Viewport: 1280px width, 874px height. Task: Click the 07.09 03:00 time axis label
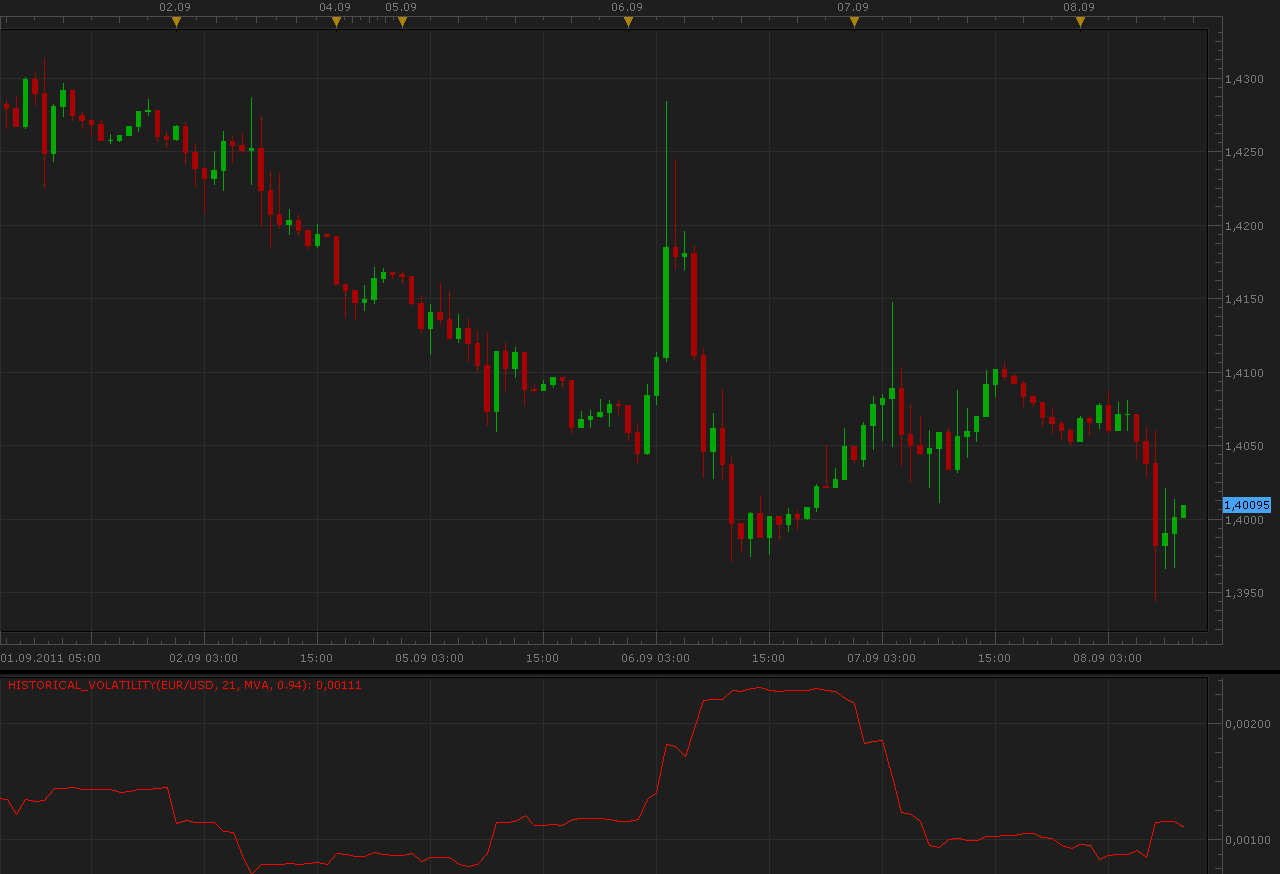pos(882,658)
